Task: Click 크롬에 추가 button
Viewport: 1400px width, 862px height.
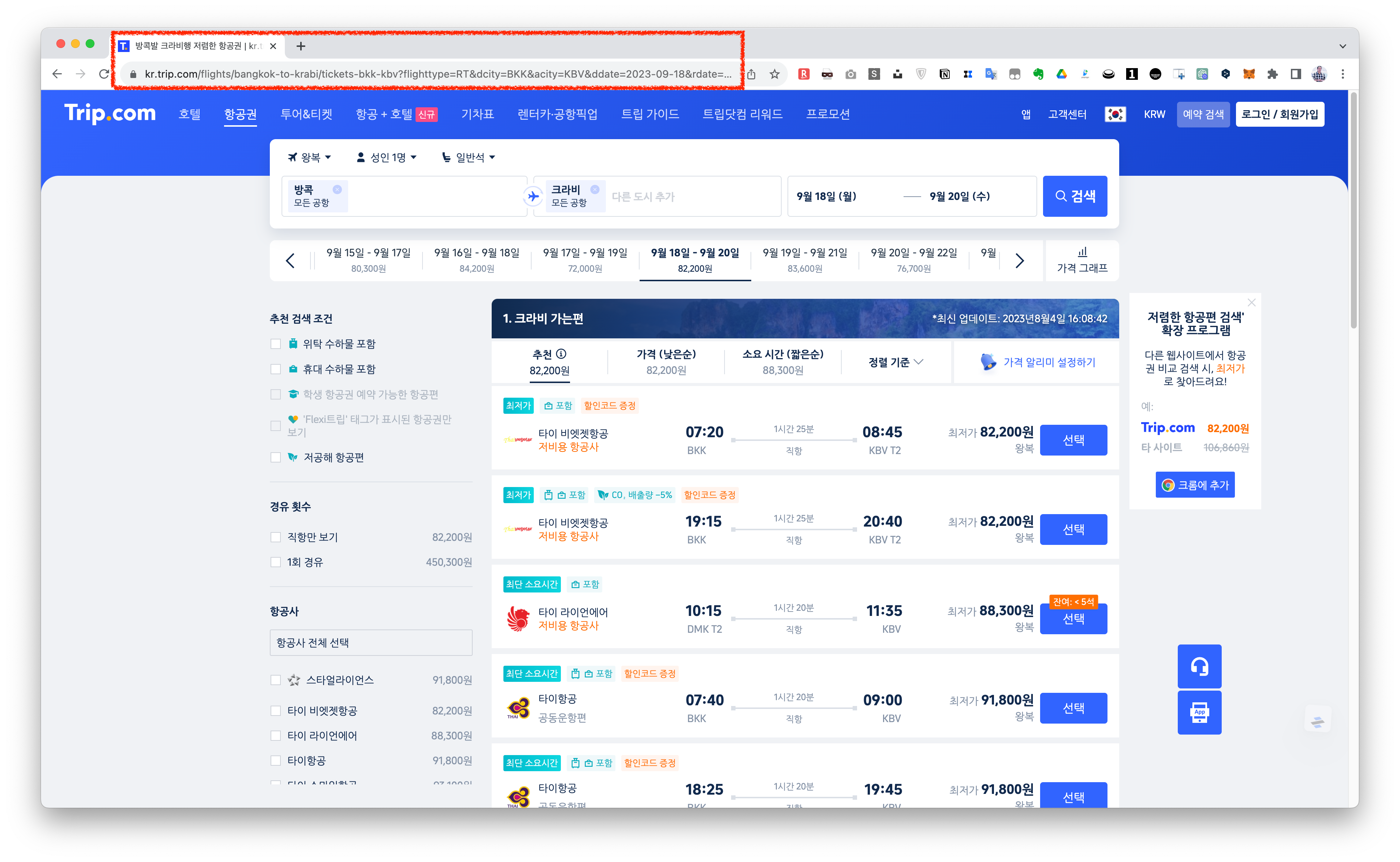Action: click(x=1195, y=485)
